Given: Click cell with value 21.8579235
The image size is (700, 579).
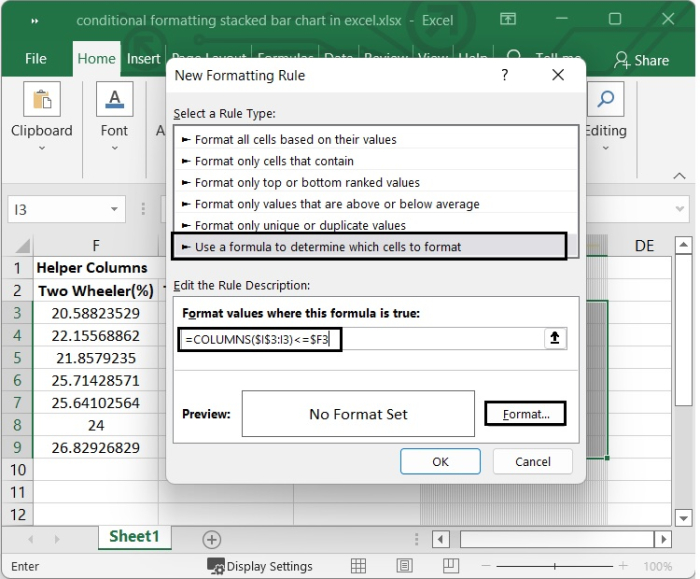Looking at the screenshot, I should 96,357.
